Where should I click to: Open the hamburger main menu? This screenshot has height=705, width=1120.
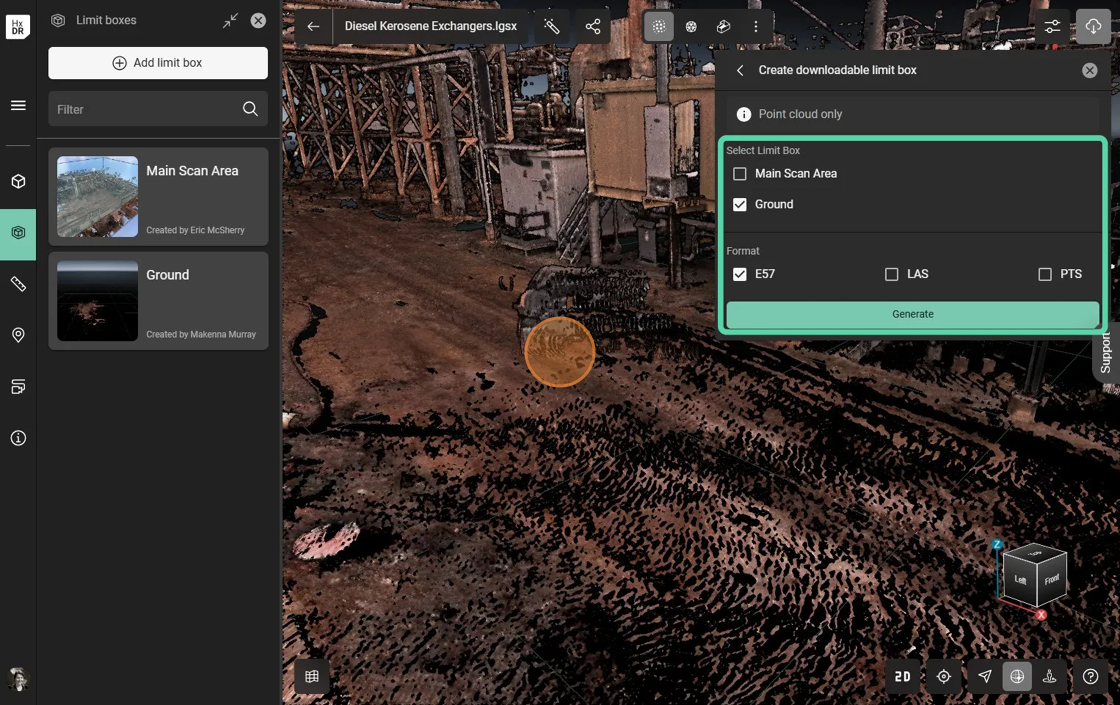pos(18,105)
